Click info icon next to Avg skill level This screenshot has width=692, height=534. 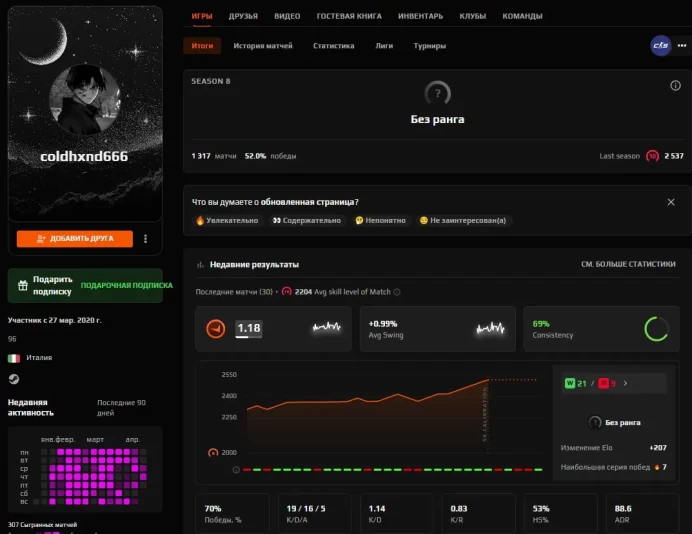[x=397, y=292]
